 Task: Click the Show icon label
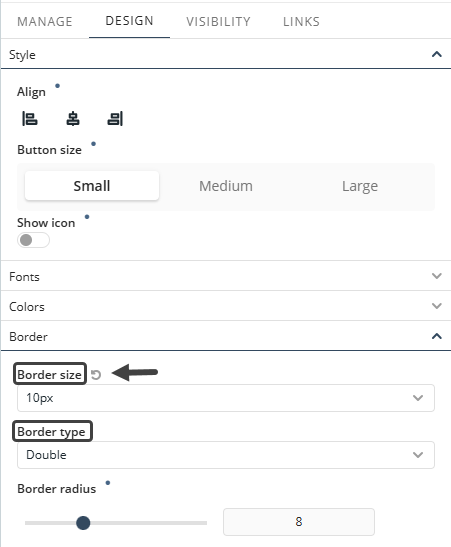[x=46, y=223]
